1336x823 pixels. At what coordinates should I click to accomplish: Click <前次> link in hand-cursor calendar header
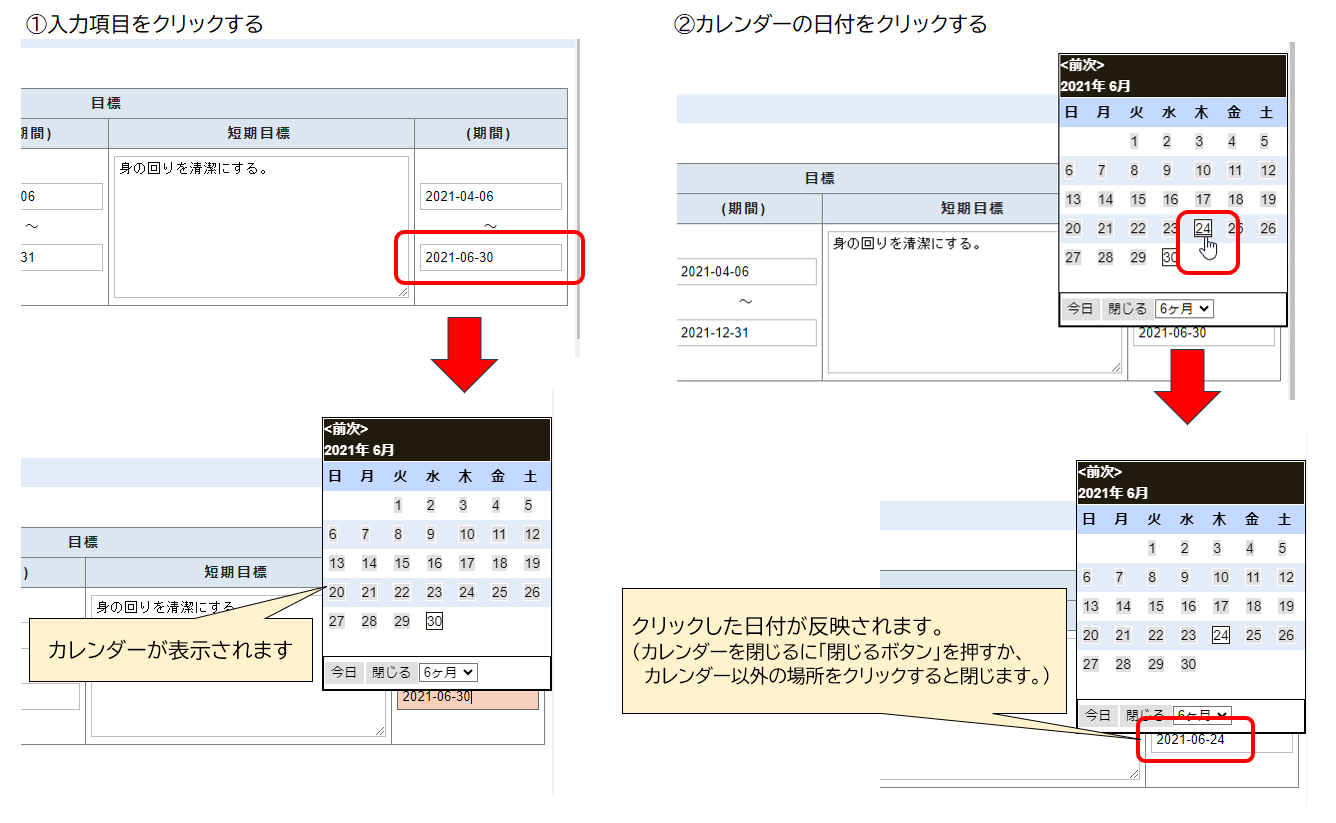pos(1082,65)
